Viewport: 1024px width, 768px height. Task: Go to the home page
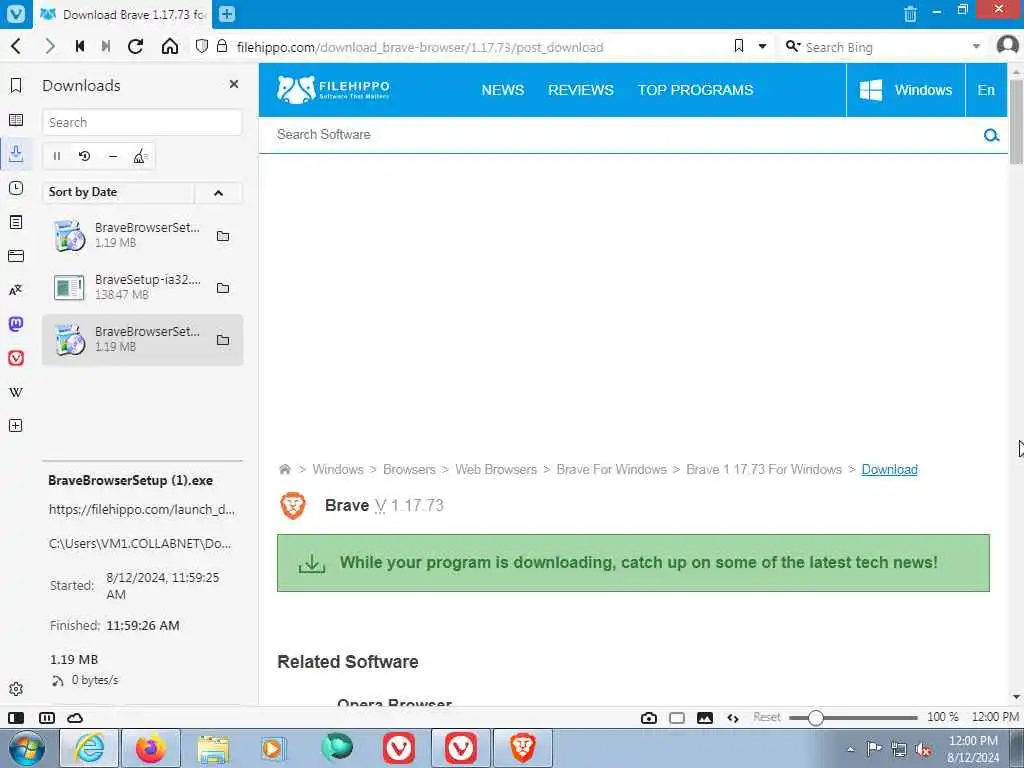click(170, 46)
